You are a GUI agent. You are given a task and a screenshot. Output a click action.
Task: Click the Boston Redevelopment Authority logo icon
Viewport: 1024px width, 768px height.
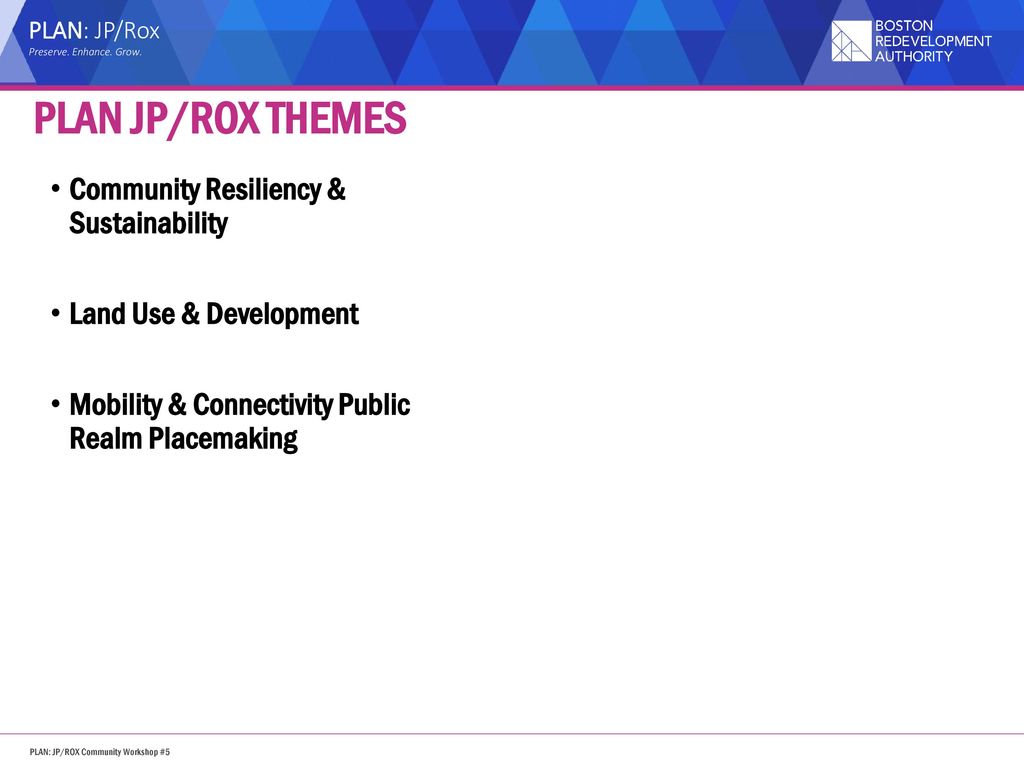click(x=851, y=41)
